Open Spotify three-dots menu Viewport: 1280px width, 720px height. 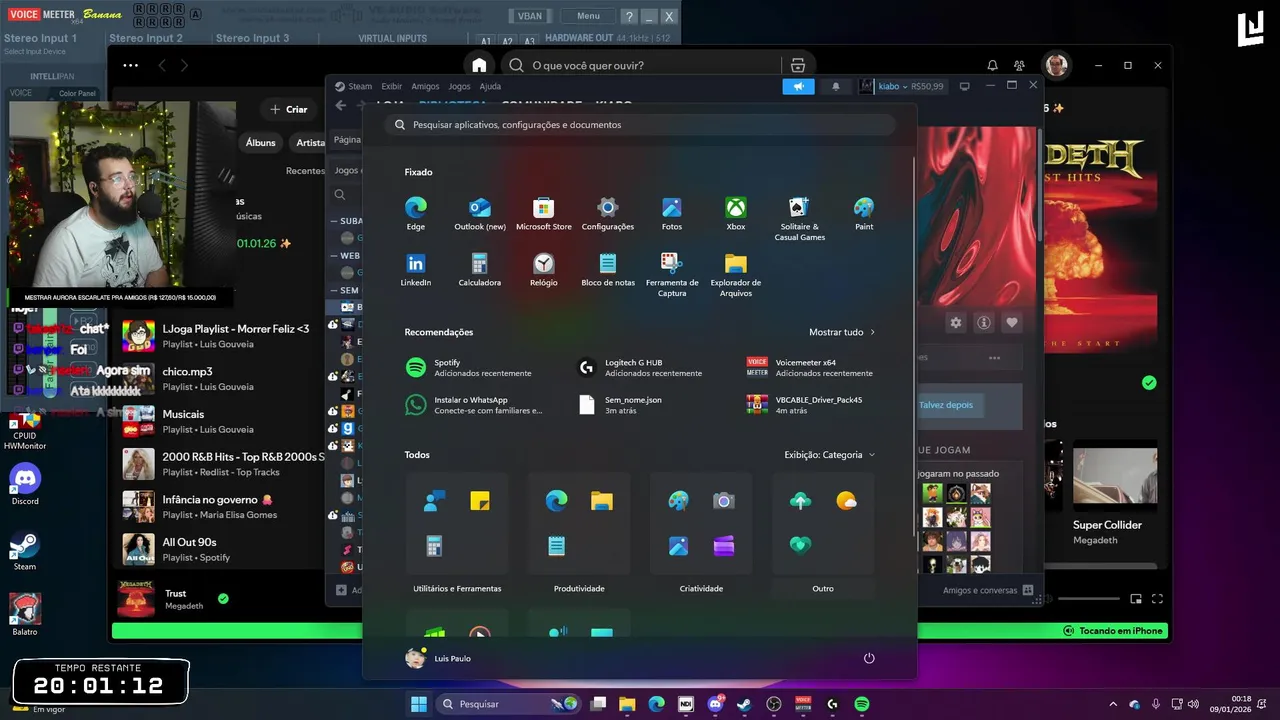click(130, 65)
